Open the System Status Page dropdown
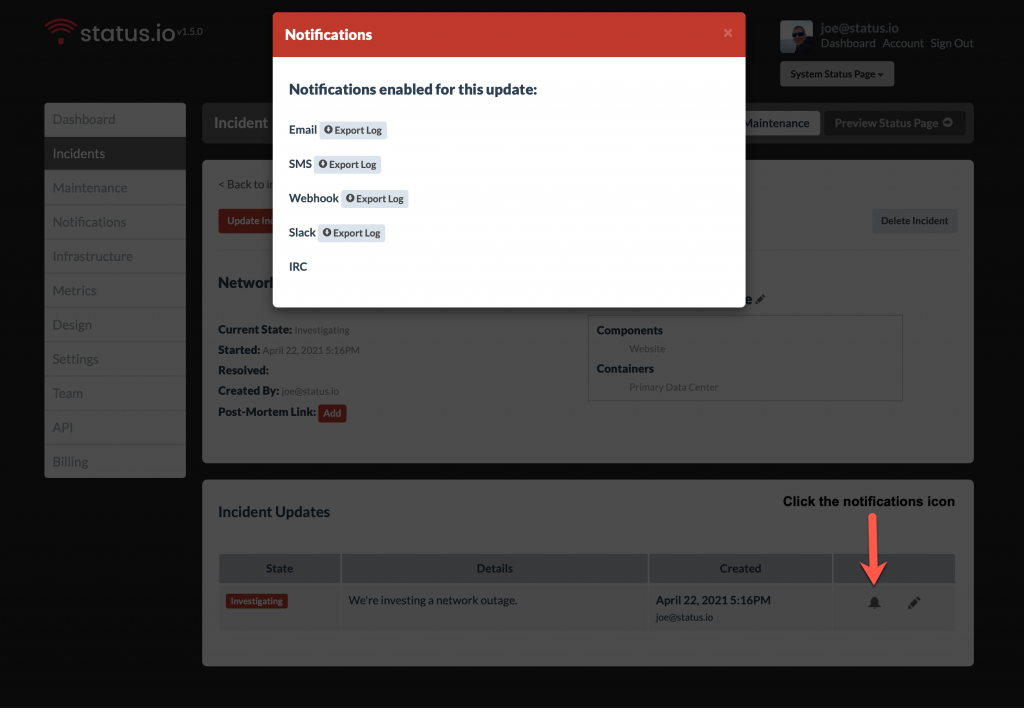The width and height of the screenshot is (1024, 721). (x=836, y=73)
